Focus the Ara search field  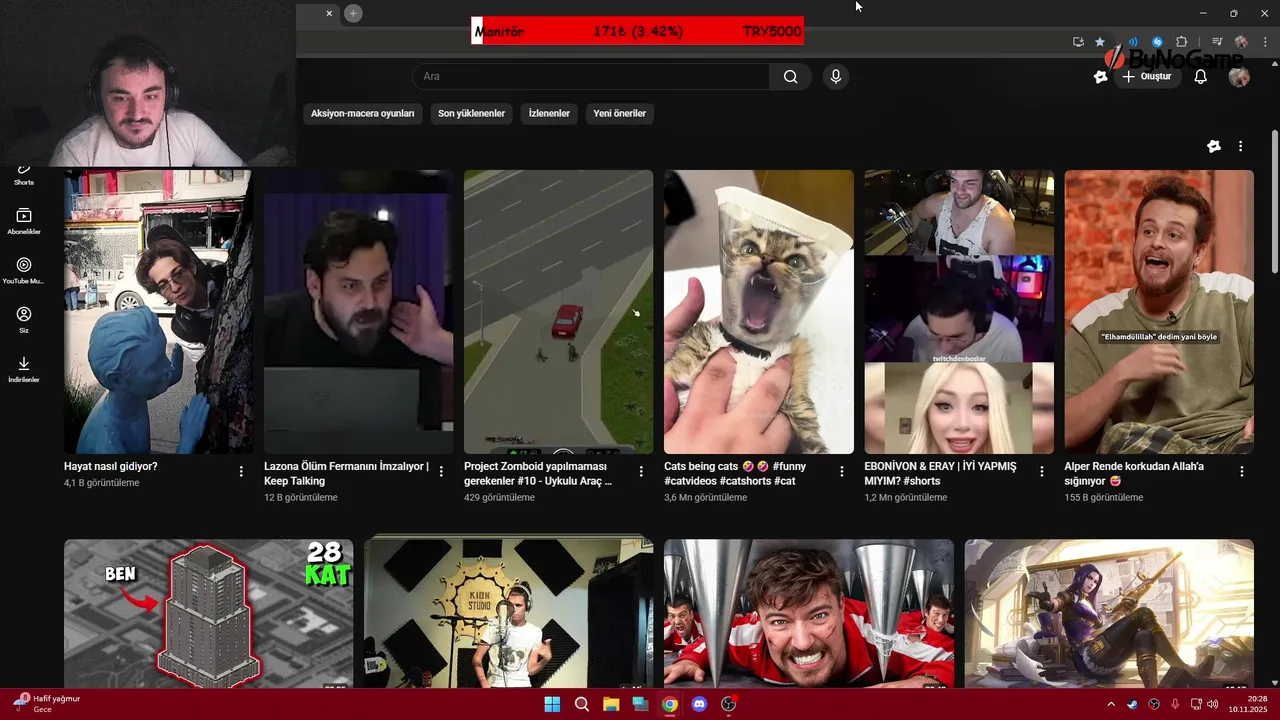click(x=591, y=77)
